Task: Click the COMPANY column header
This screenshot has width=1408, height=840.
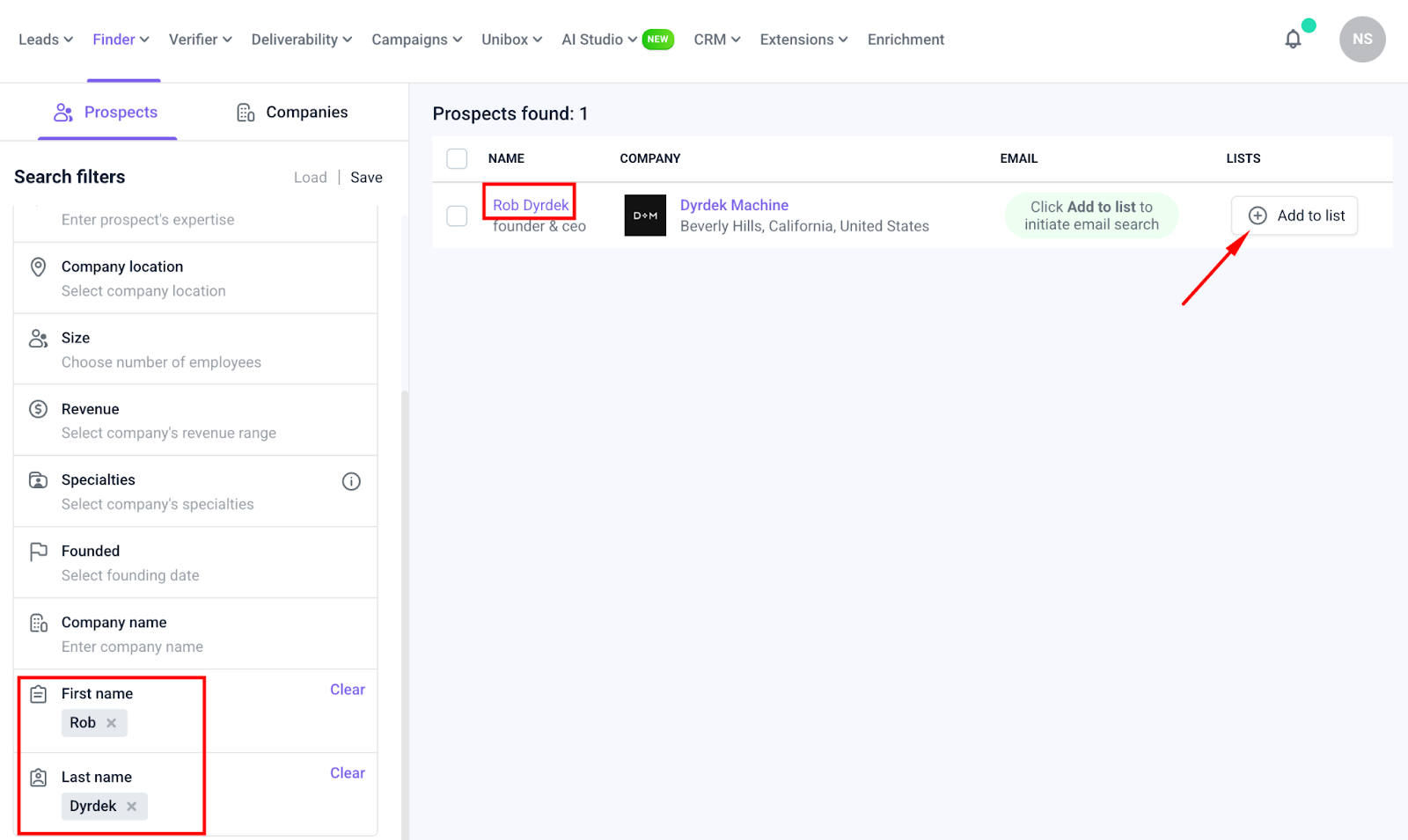Action: [650, 158]
